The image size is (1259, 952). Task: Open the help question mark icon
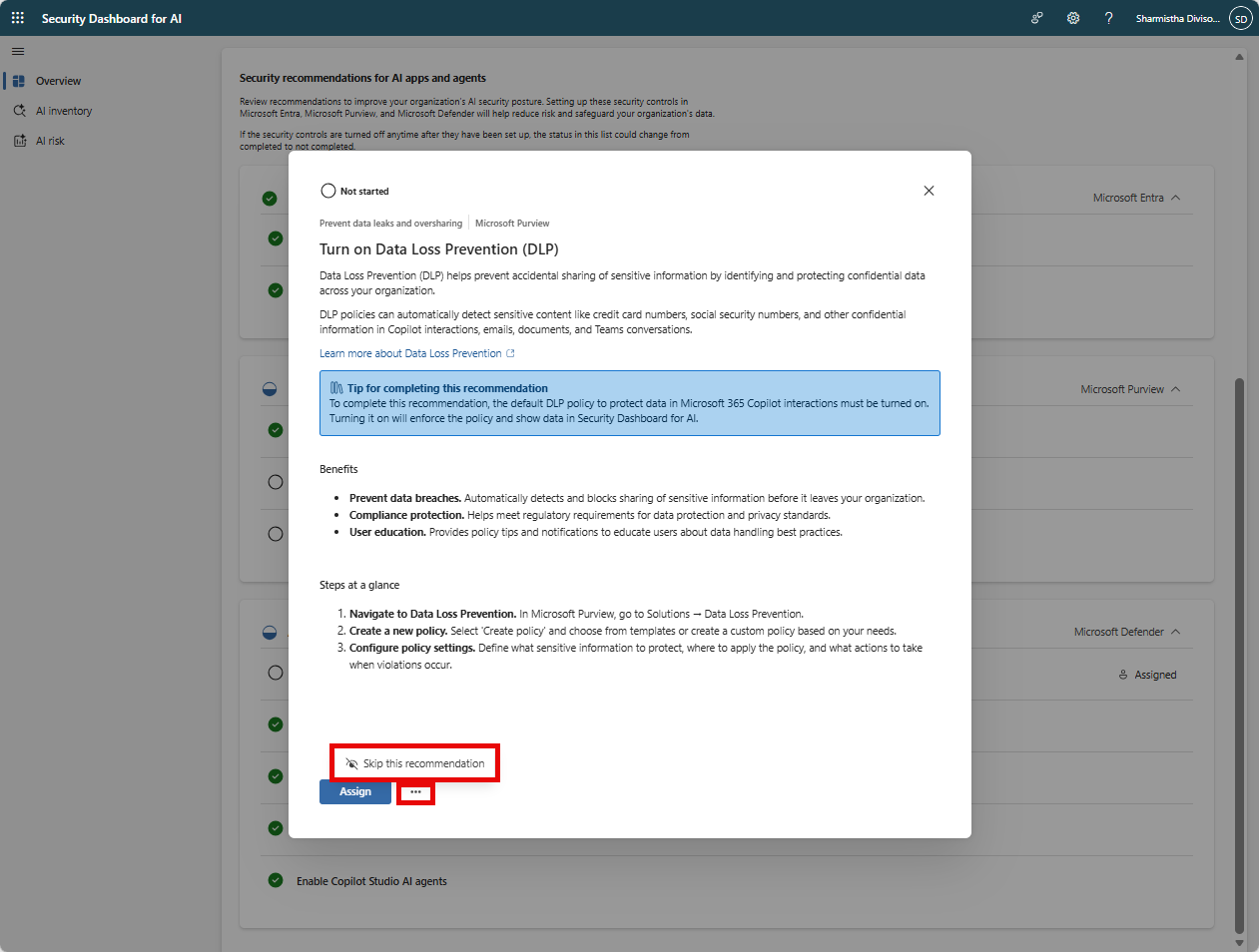click(1108, 18)
